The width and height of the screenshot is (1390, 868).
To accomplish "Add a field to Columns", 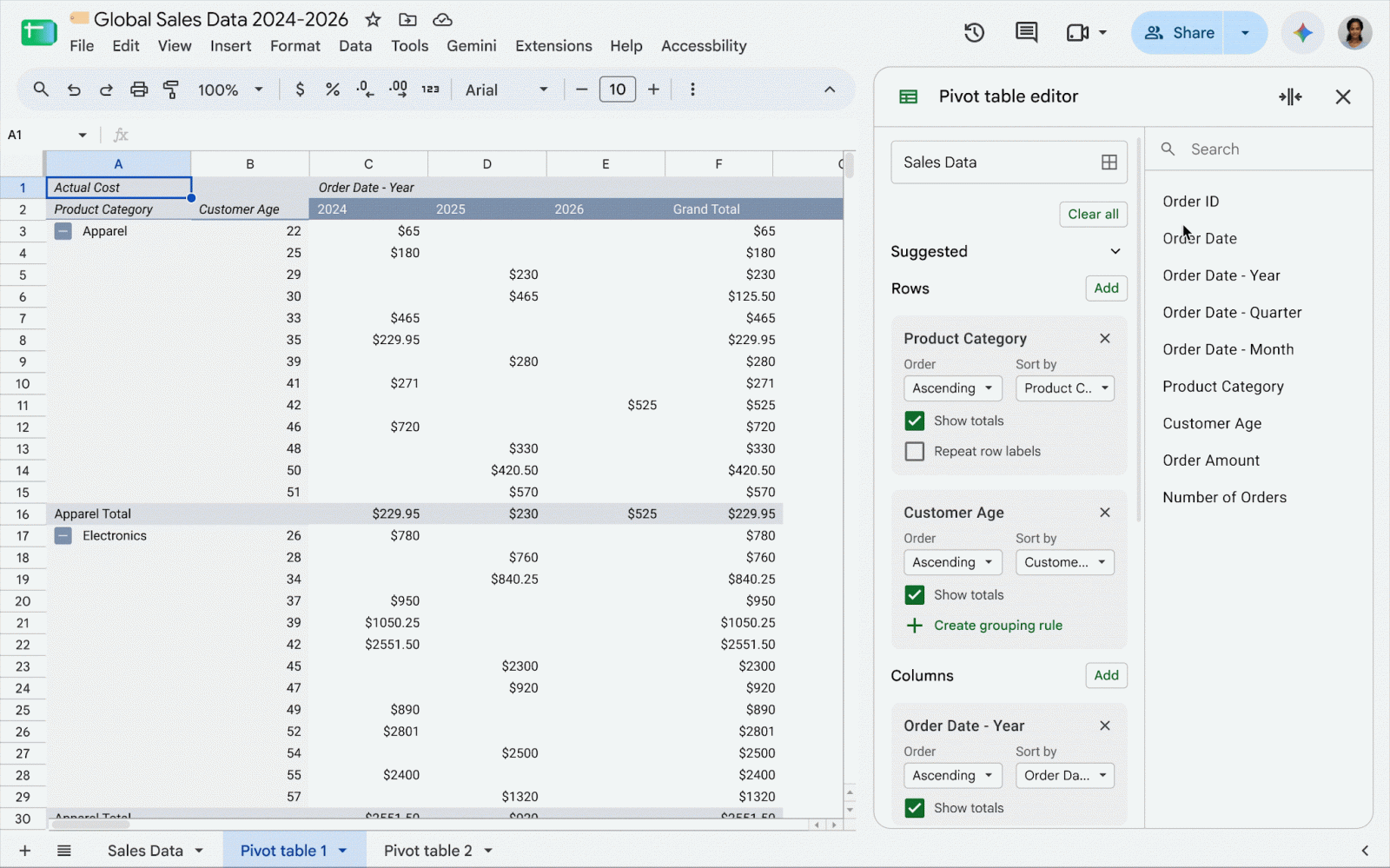I will [1106, 675].
